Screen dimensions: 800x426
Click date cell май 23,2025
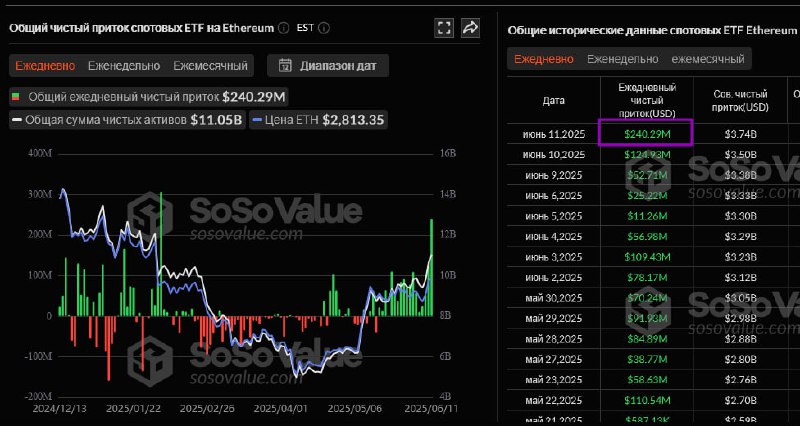554,379
